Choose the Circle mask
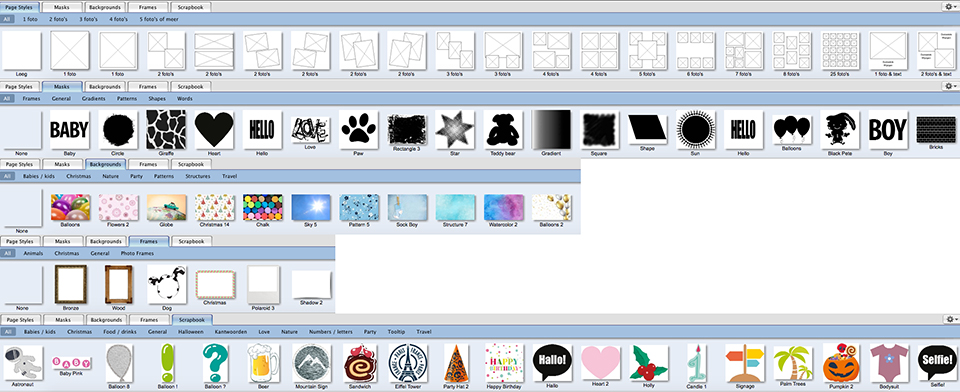 [x=118, y=129]
